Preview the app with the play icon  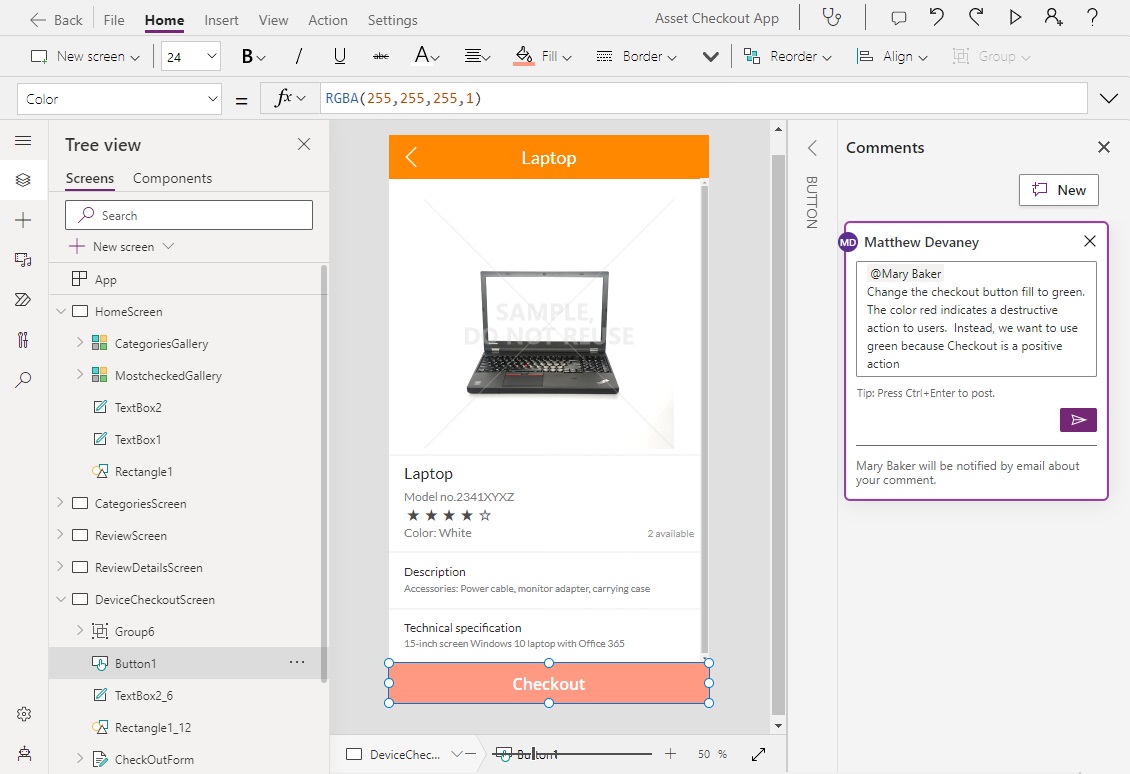click(1014, 18)
